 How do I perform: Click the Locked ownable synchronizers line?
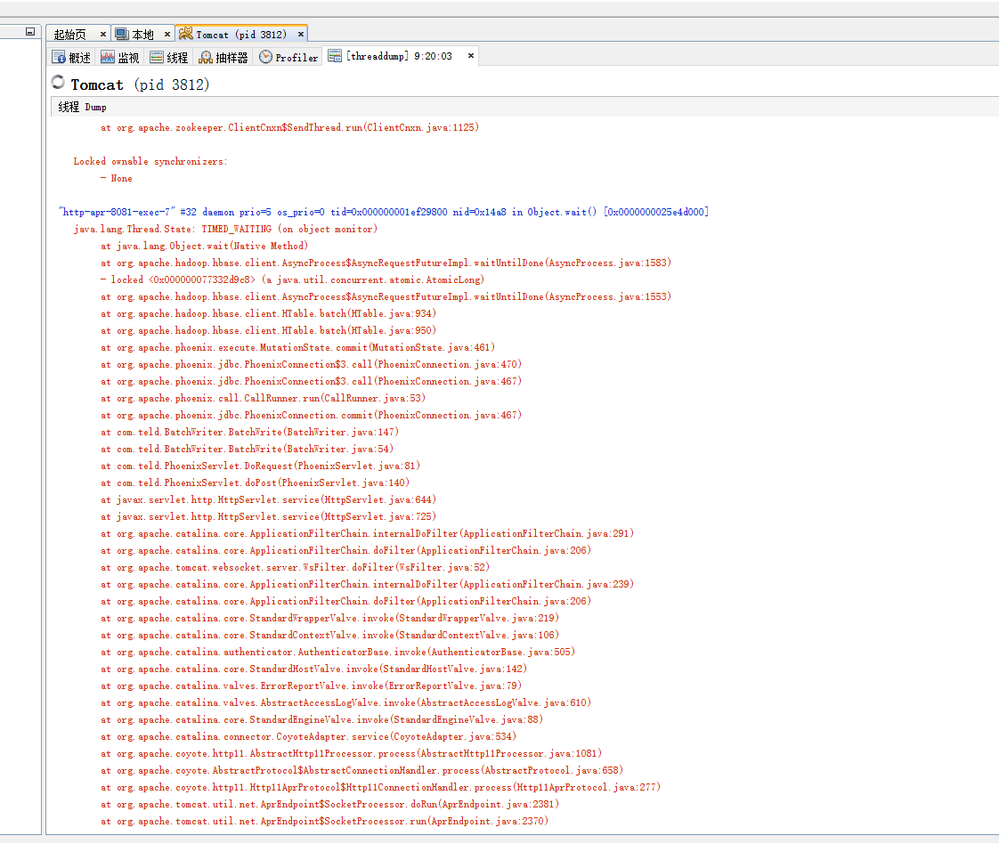150,161
